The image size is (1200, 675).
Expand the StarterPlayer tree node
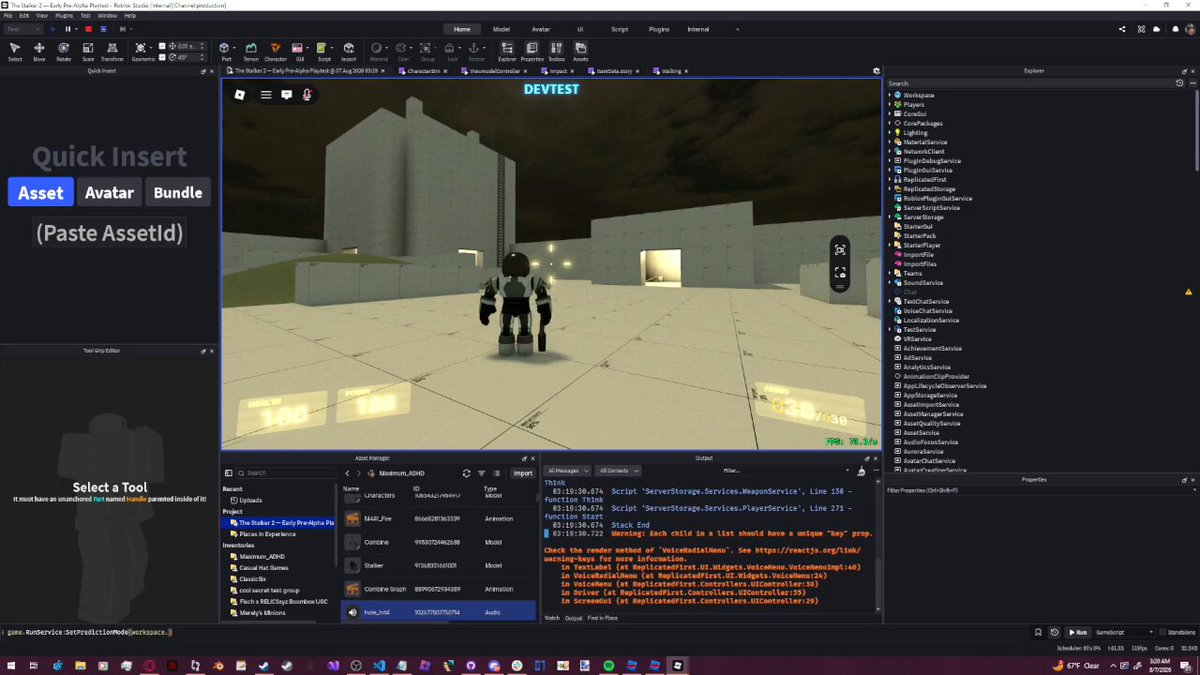pos(889,245)
